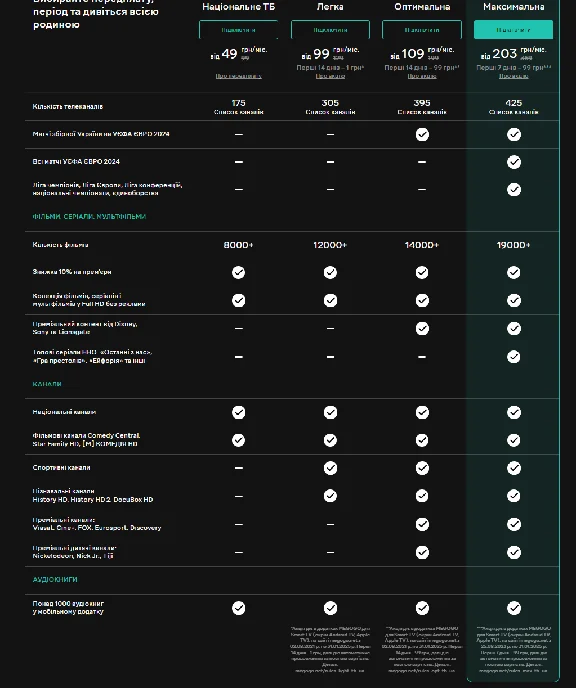Select the Оптимальна column heading

coord(422,7)
